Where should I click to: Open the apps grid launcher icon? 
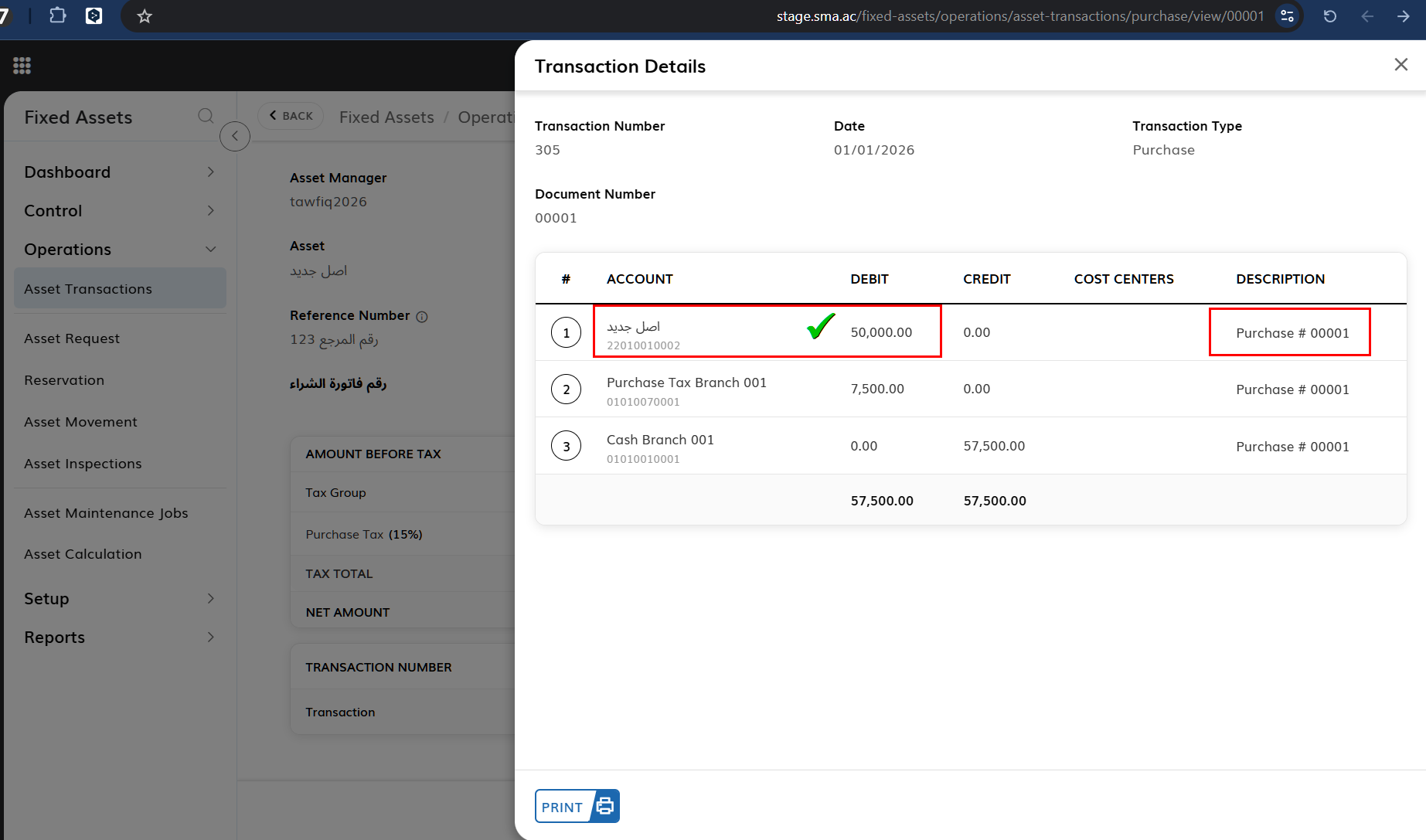pos(22,66)
